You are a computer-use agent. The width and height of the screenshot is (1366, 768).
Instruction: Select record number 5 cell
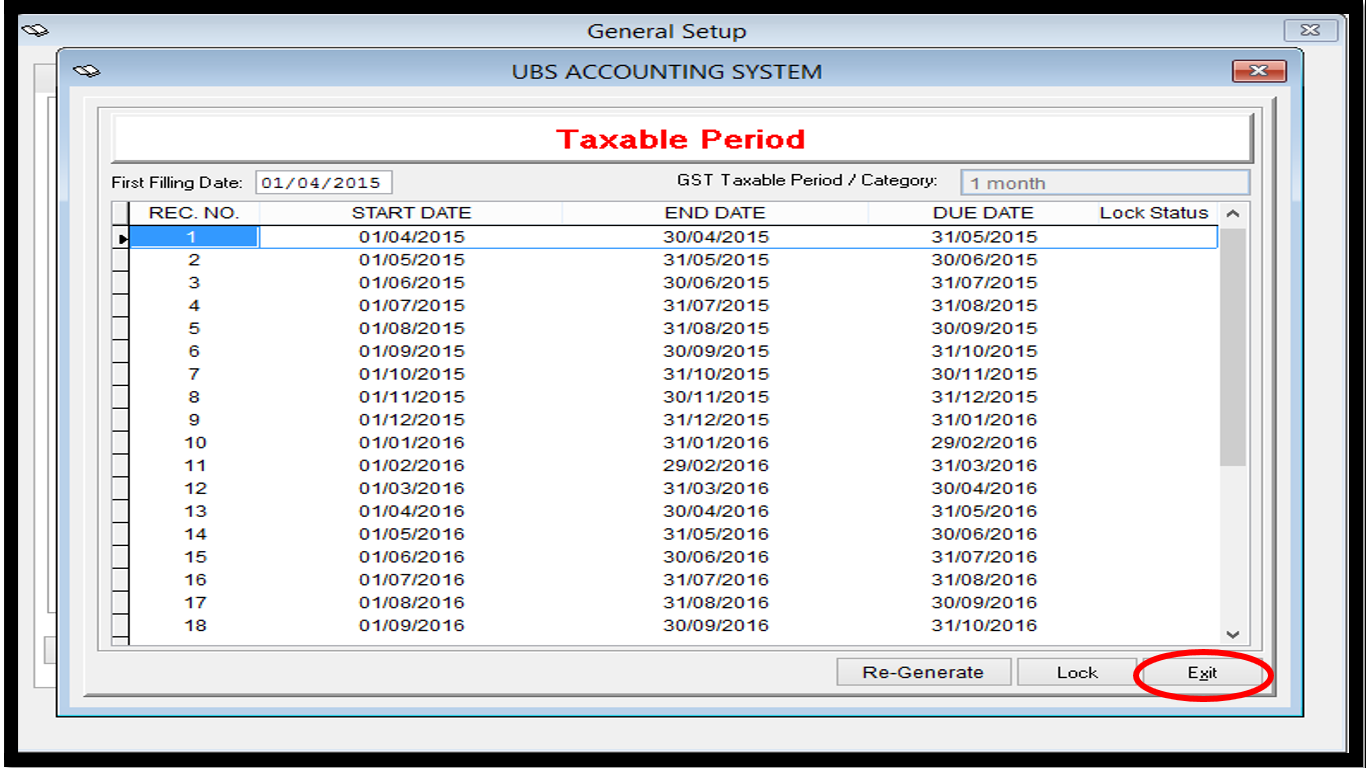tap(194, 329)
